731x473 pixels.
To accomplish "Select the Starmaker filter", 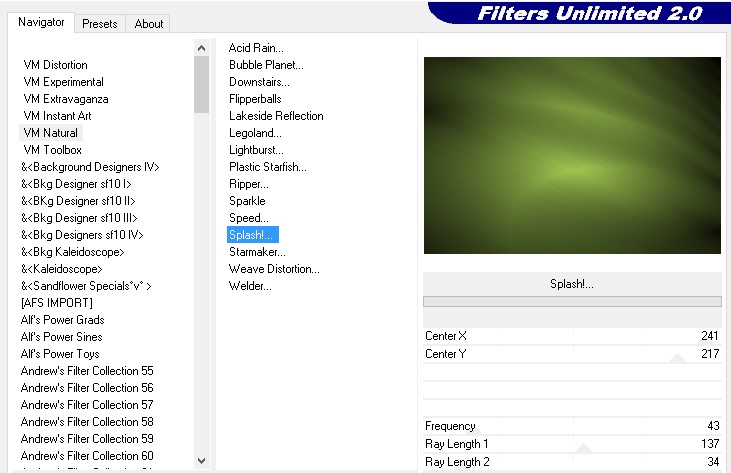I will [x=257, y=252].
